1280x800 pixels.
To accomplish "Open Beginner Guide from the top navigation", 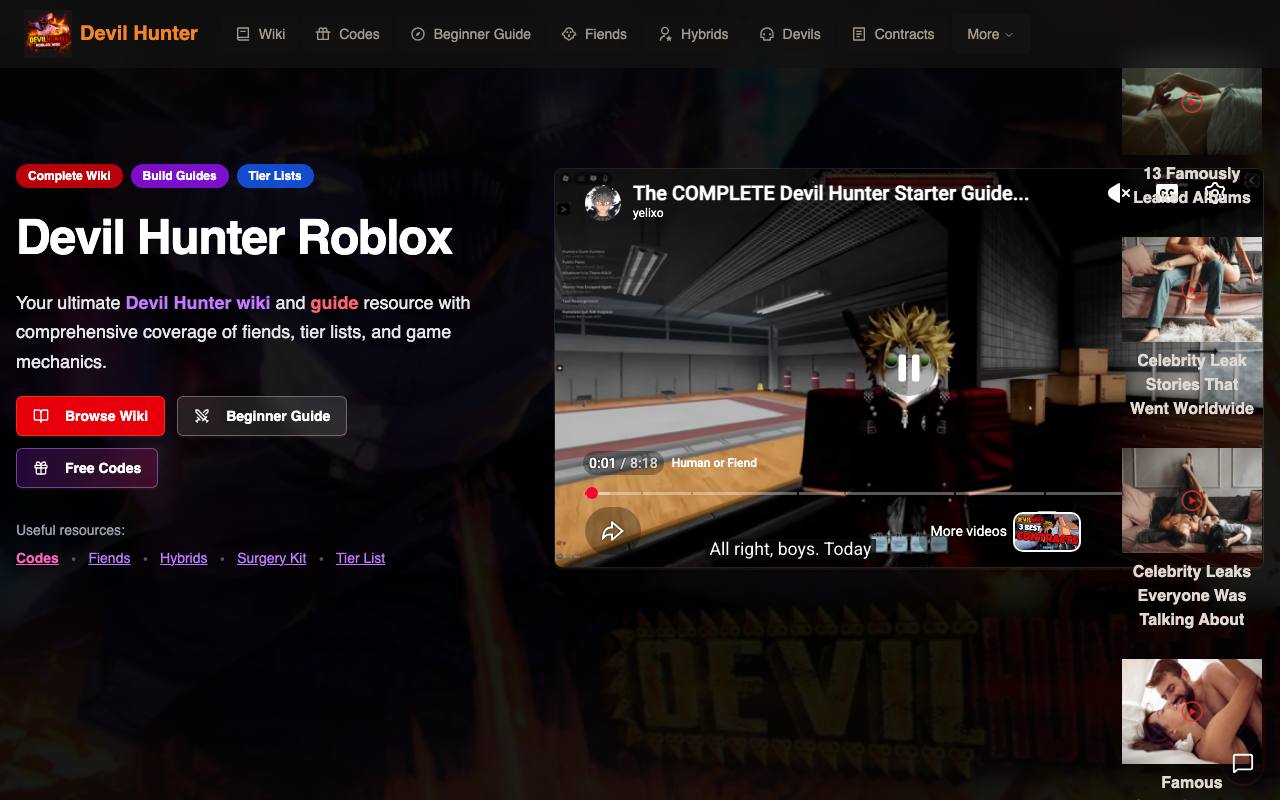I will (471, 34).
